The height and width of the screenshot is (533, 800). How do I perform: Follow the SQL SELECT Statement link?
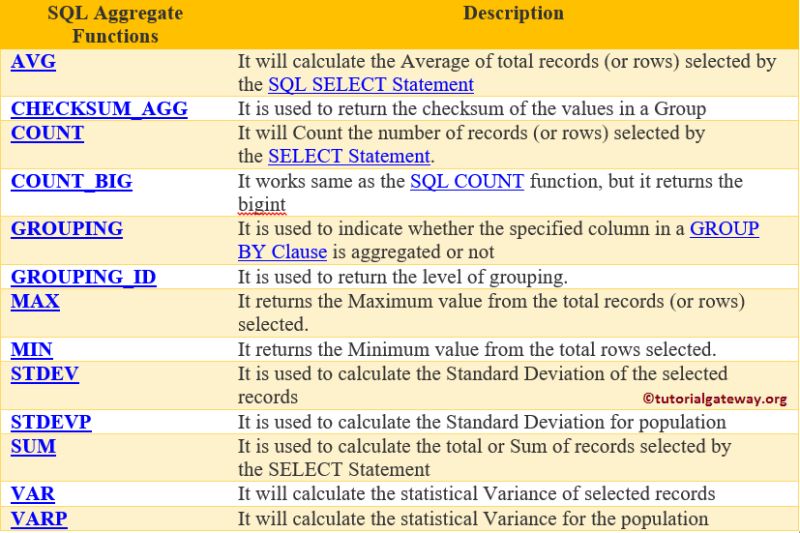371,84
